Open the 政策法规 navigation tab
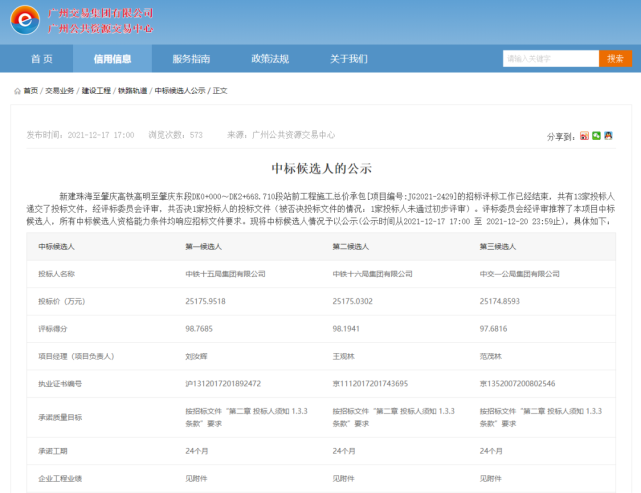The width and height of the screenshot is (641, 493). (270, 59)
